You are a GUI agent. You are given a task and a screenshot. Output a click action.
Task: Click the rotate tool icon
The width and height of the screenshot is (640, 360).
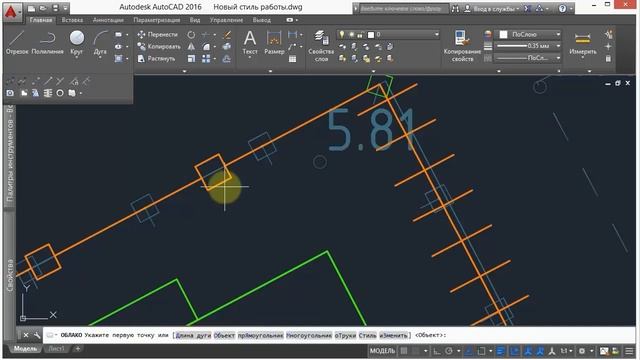pos(191,35)
